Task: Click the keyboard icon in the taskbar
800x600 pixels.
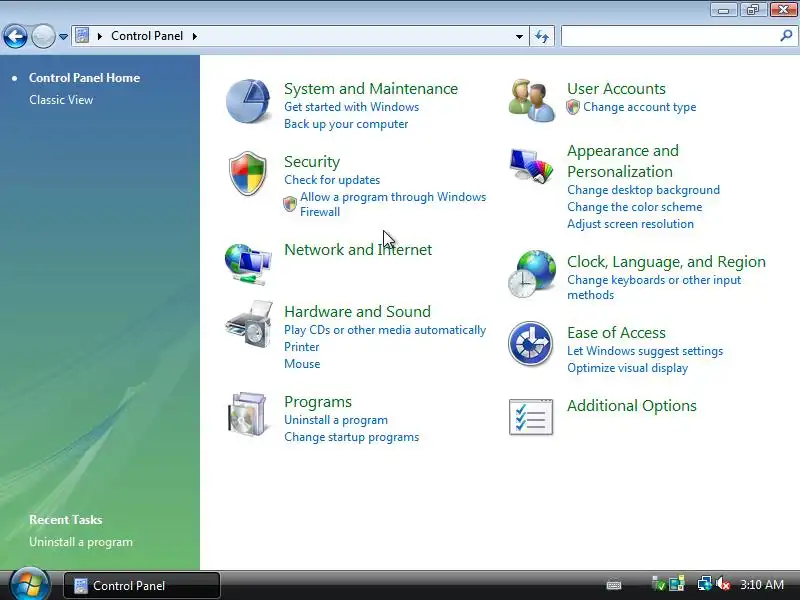Action: (x=614, y=585)
